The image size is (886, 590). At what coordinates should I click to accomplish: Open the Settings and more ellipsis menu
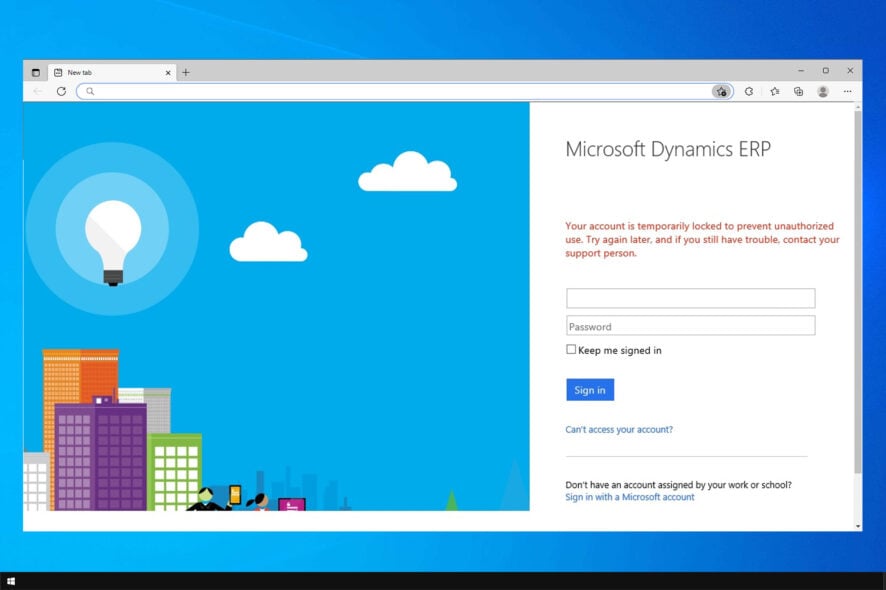[847, 91]
